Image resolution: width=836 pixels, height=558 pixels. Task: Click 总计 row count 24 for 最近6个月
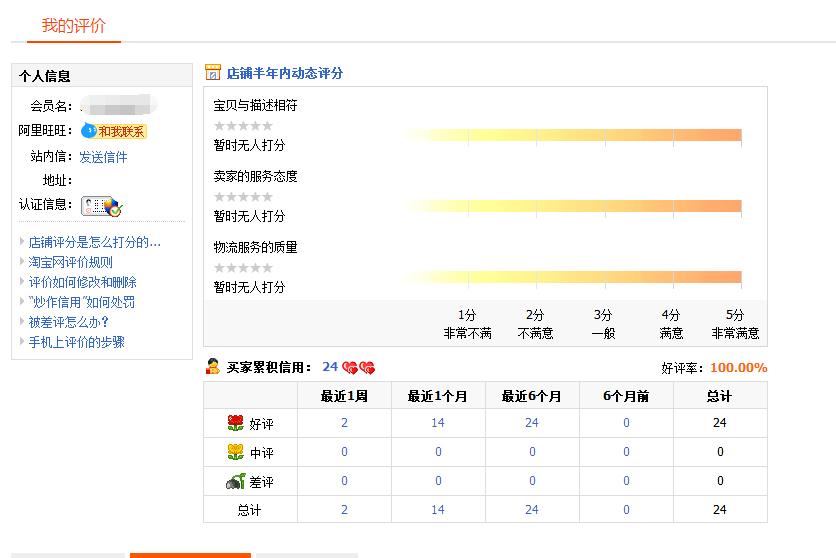click(532, 510)
